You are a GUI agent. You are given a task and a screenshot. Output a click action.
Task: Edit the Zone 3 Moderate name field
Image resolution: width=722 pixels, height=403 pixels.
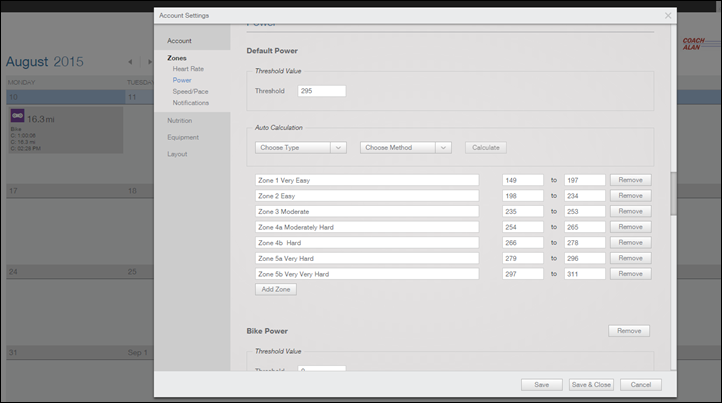point(367,211)
